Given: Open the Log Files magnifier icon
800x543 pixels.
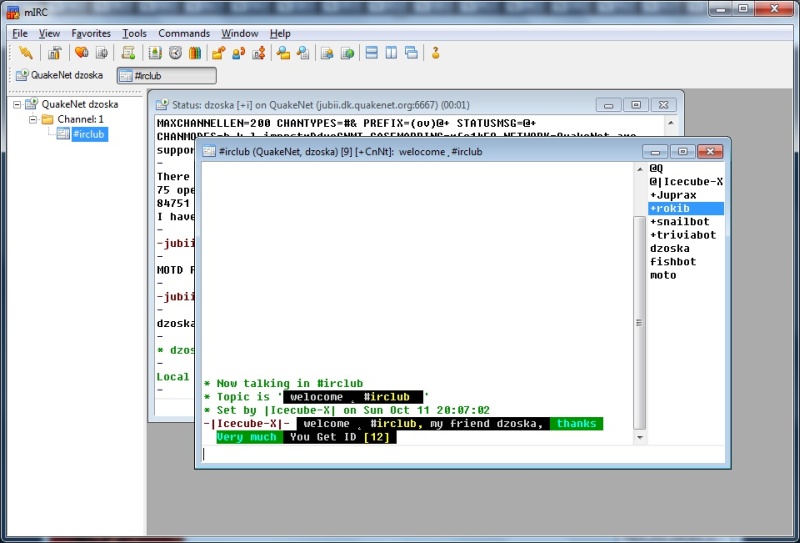Looking at the screenshot, I should pyautogui.click(x=303, y=53).
